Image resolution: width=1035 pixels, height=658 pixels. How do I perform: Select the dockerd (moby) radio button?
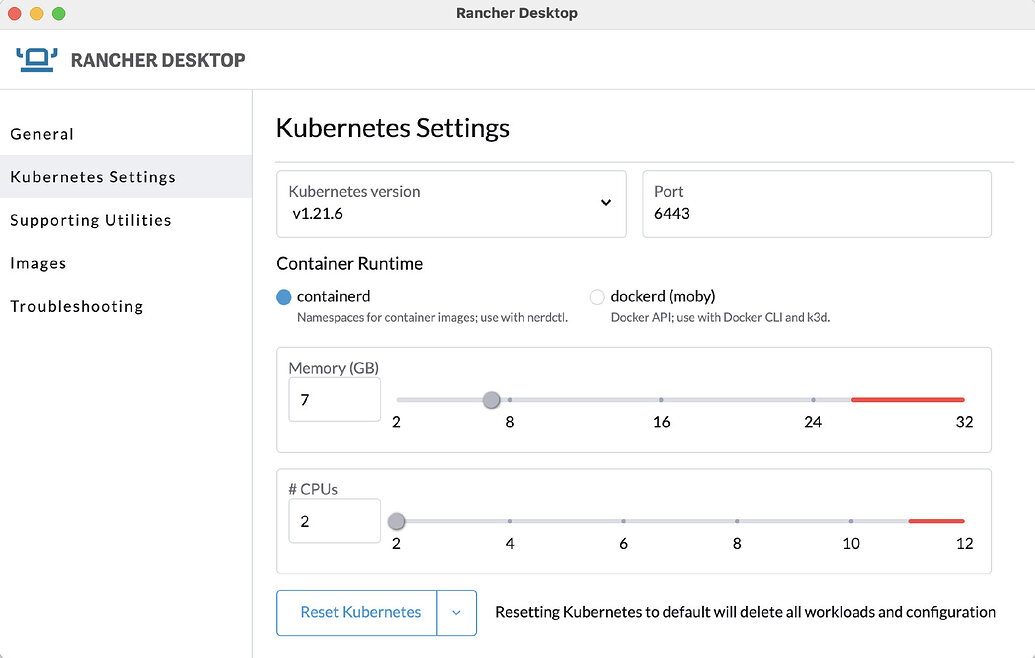coord(597,297)
